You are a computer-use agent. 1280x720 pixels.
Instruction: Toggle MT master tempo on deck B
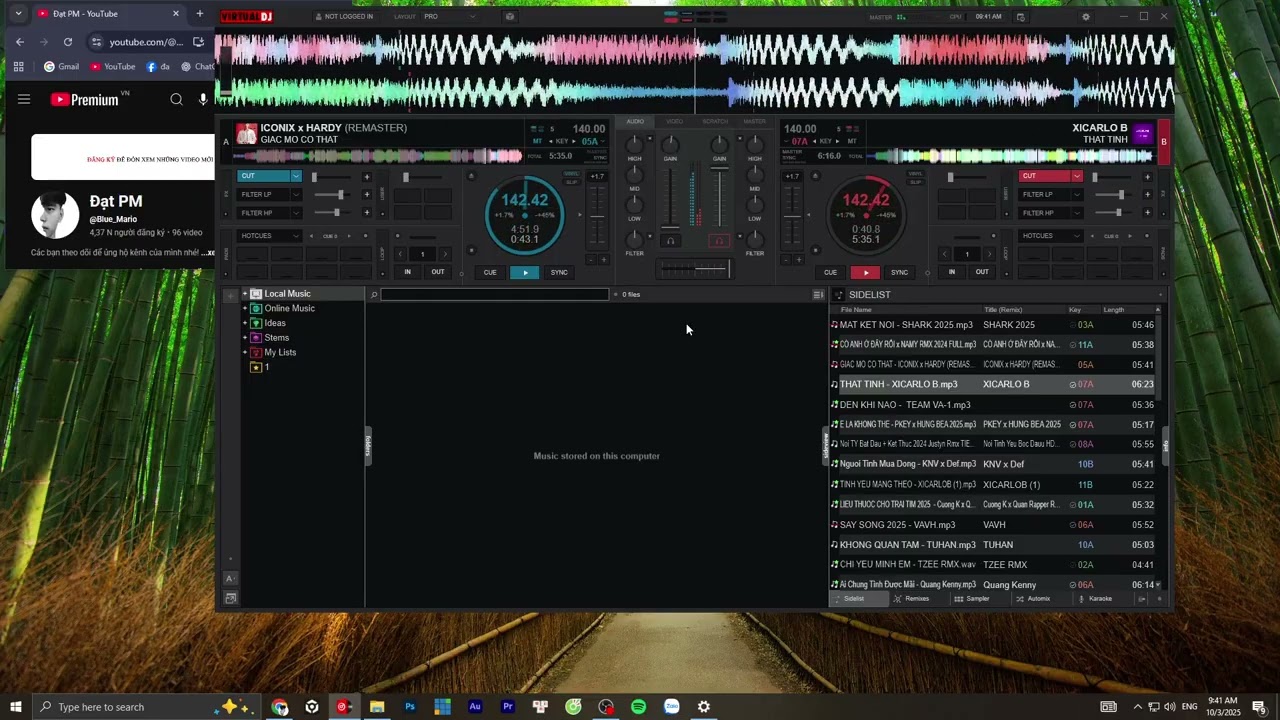[x=852, y=141]
